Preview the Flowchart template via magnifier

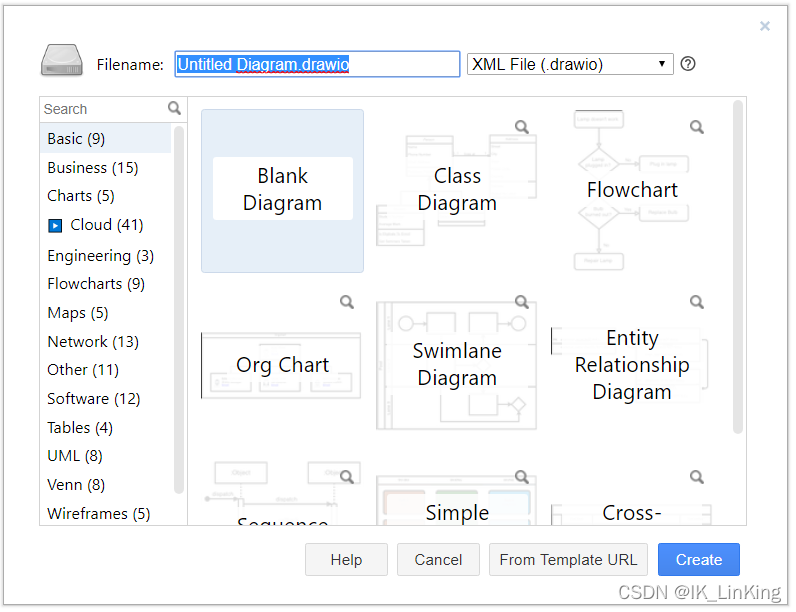pos(696,127)
